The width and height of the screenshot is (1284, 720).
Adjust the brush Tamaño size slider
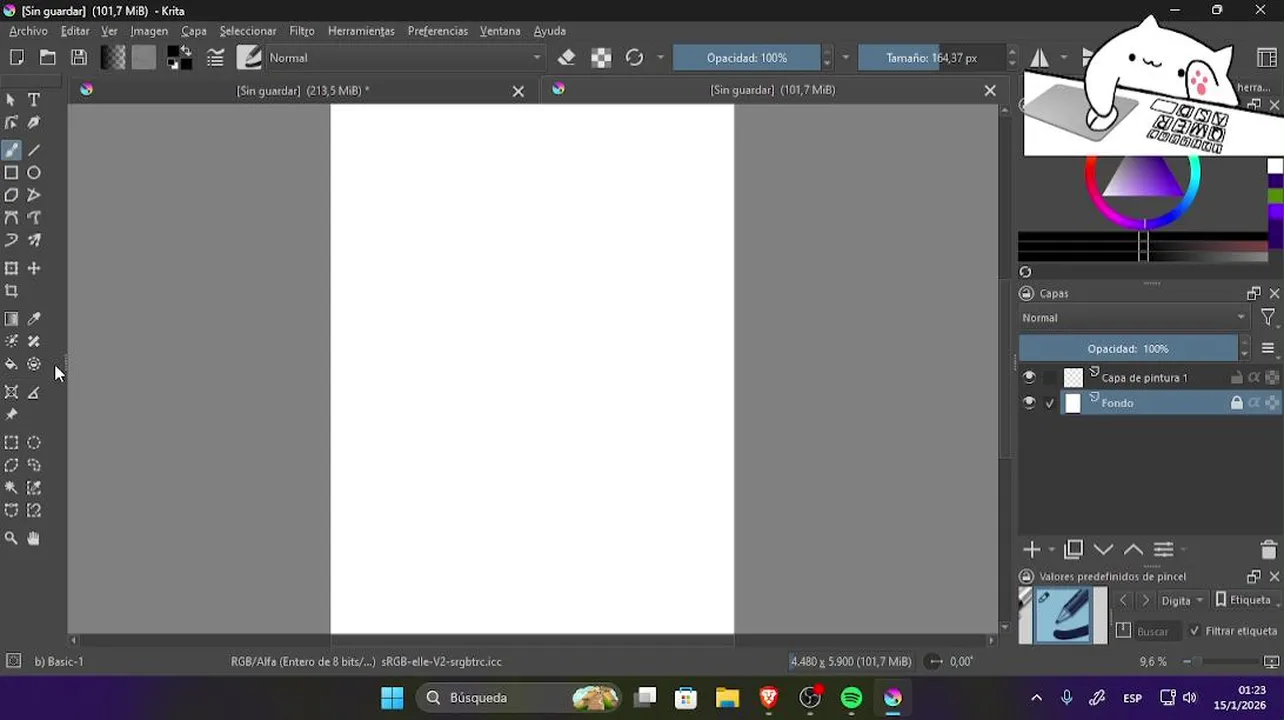932,58
